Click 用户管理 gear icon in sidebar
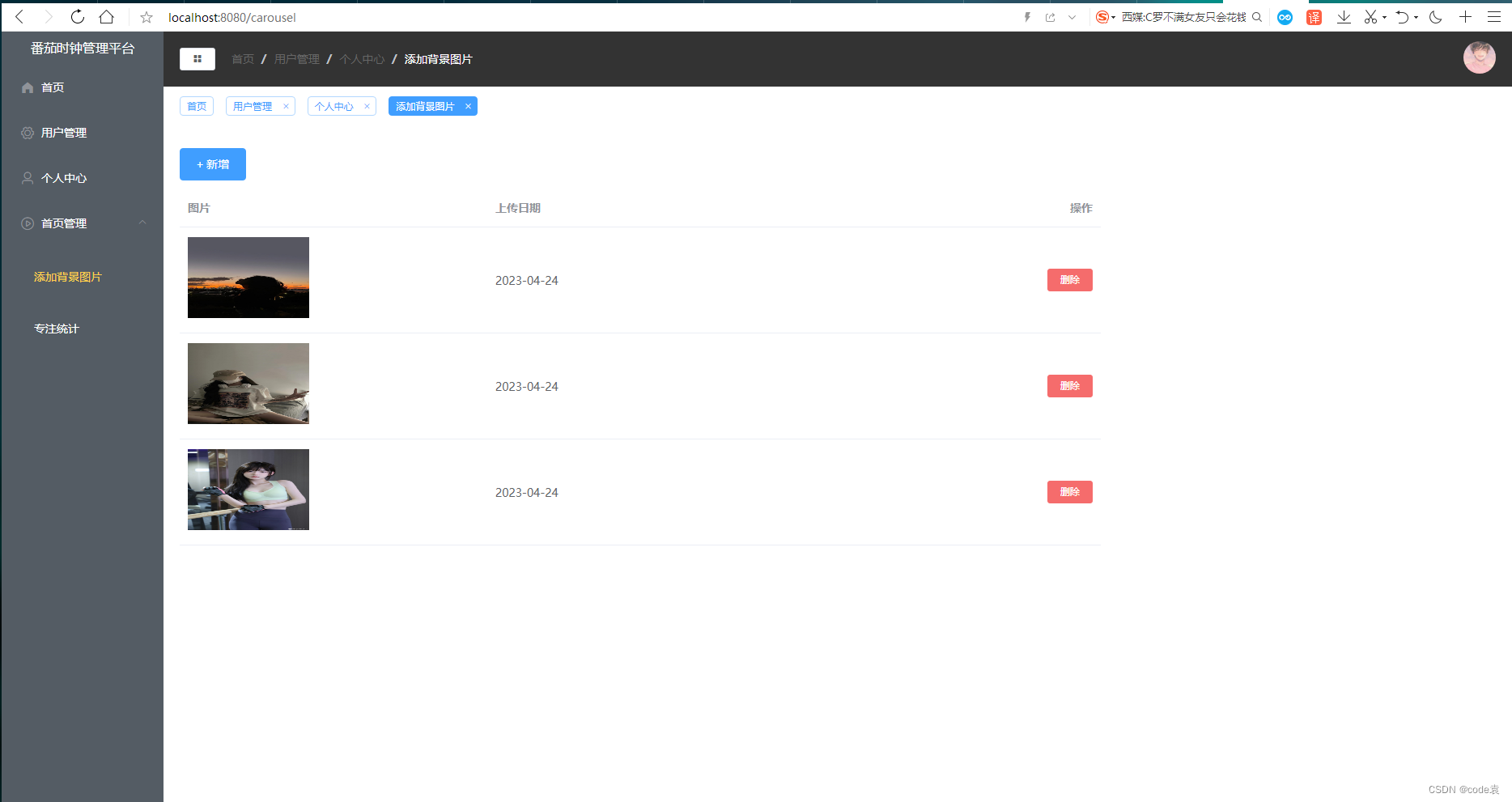 point(28,133)
